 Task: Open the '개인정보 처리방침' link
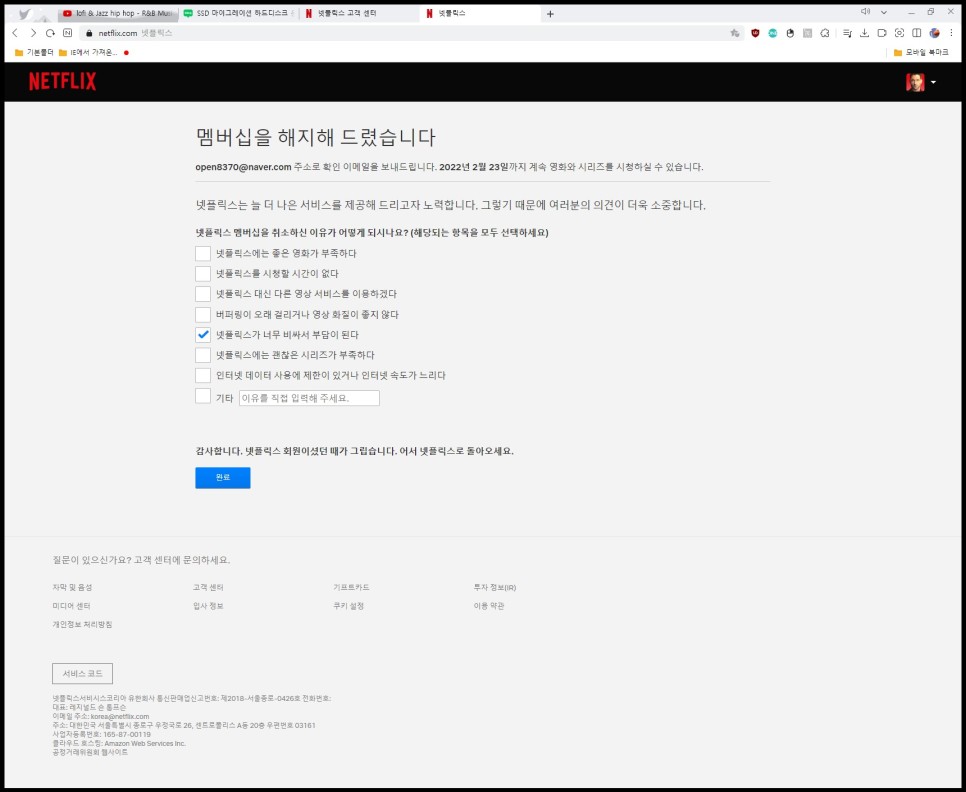pos(83,624)
